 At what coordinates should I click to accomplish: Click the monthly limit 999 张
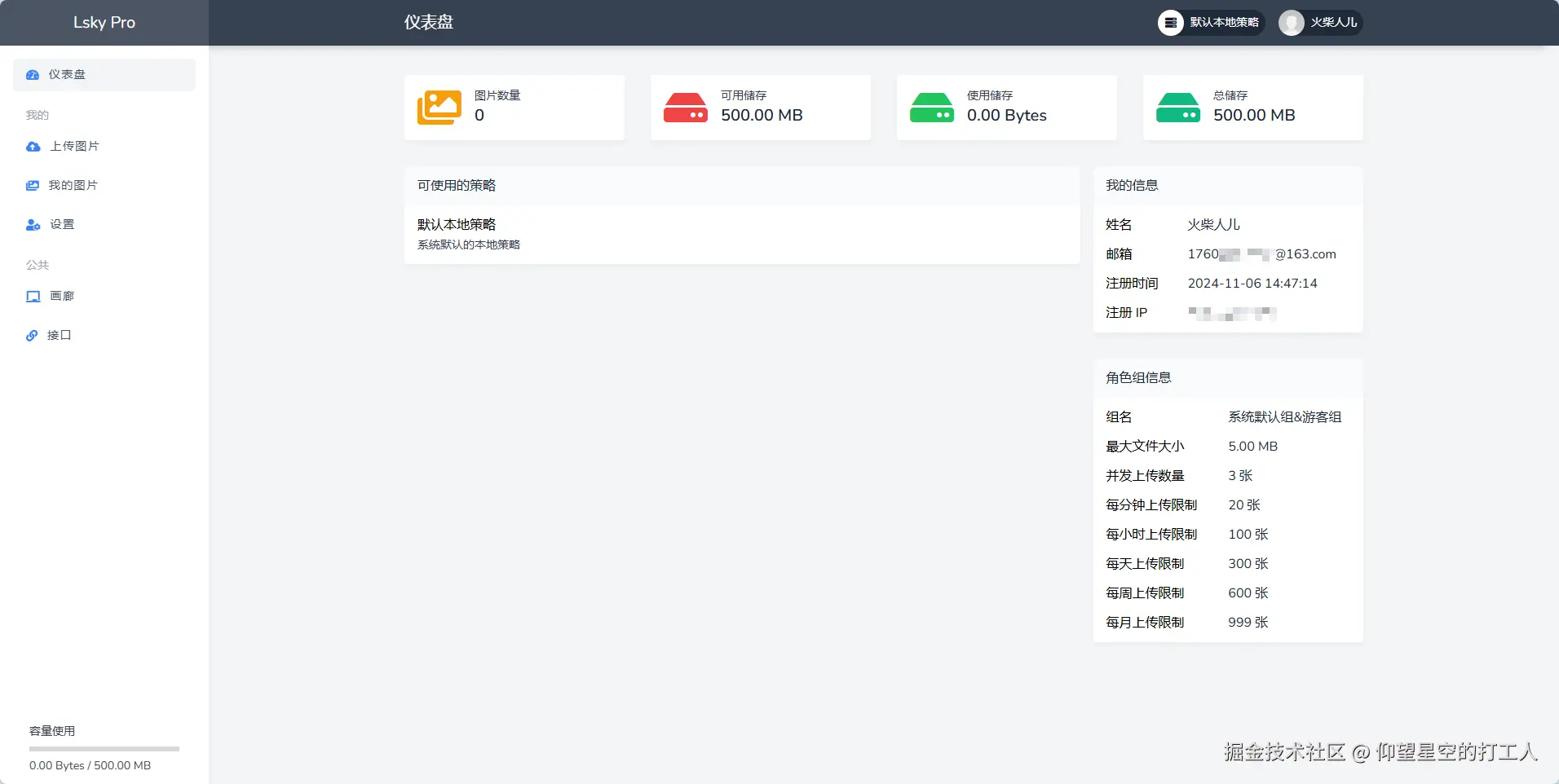[x=1248, y=623]
